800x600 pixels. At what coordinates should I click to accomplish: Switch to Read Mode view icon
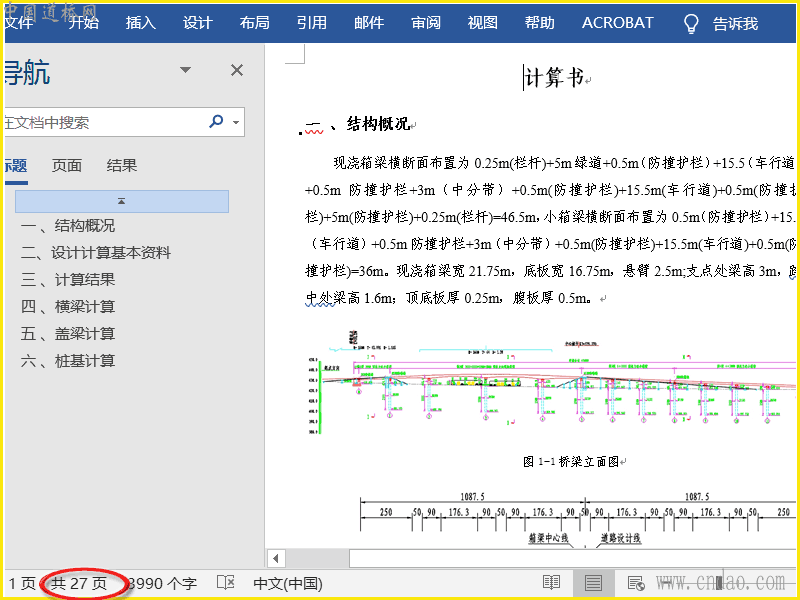551,582
